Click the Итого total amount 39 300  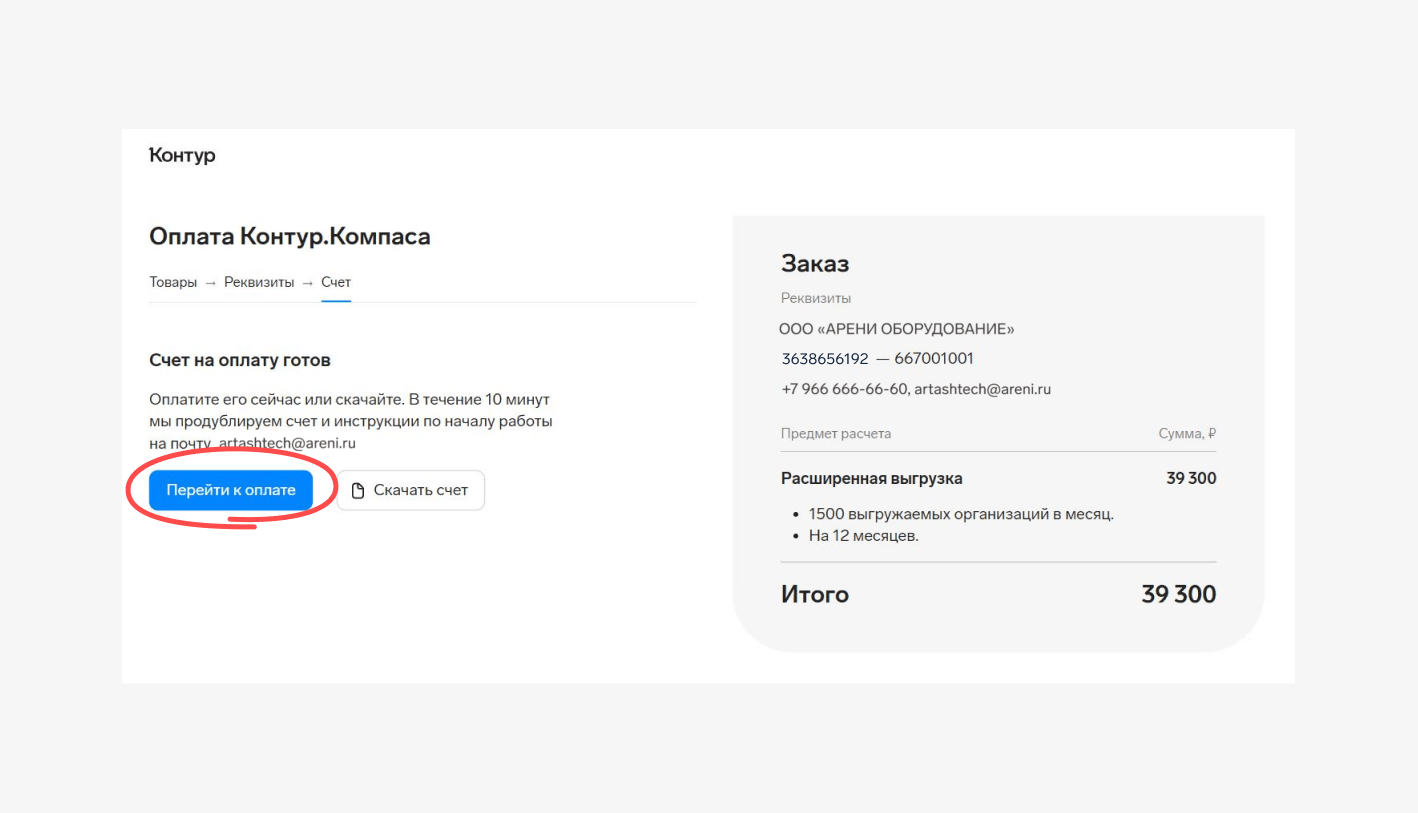coord(1179,594)
